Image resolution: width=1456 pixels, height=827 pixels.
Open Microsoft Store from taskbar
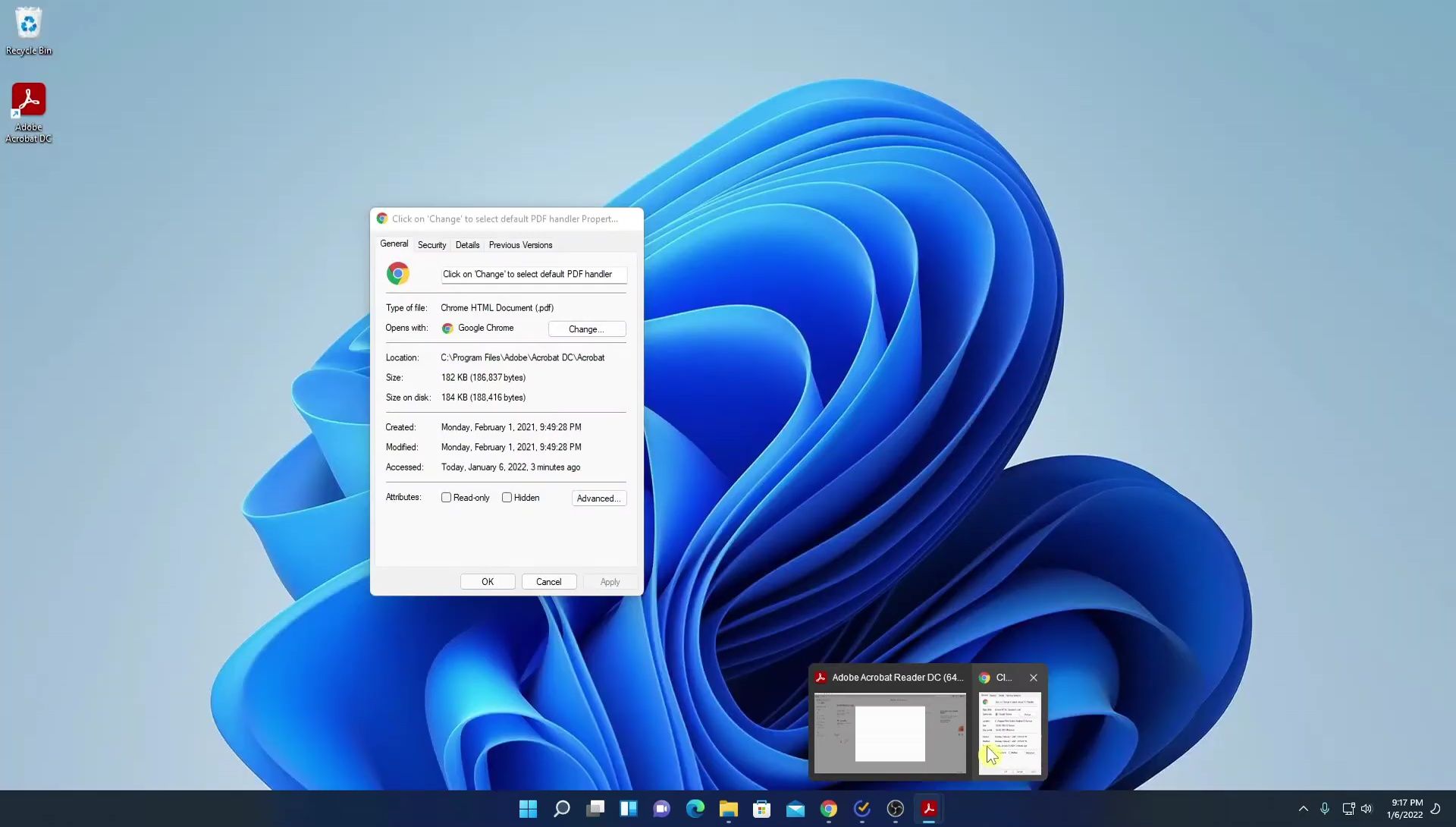tap(762, 809)
